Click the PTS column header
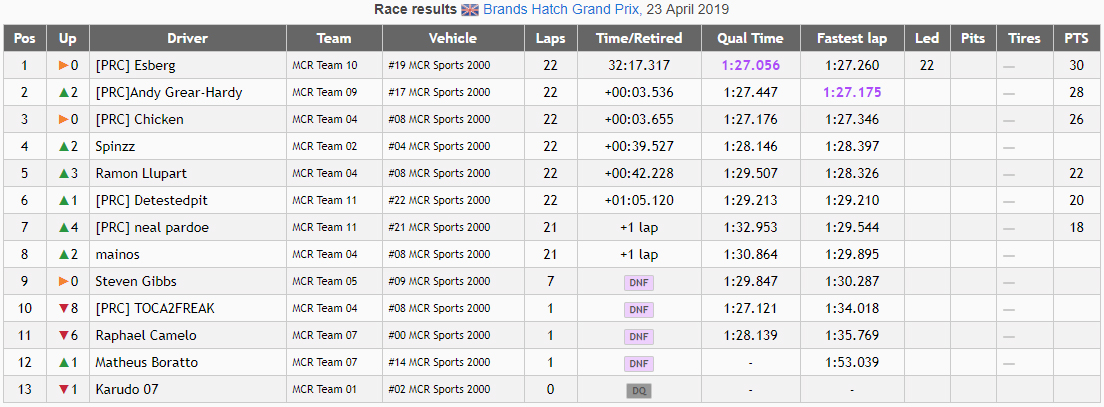Viewport: 1104px width, 407px height. 1076,38
